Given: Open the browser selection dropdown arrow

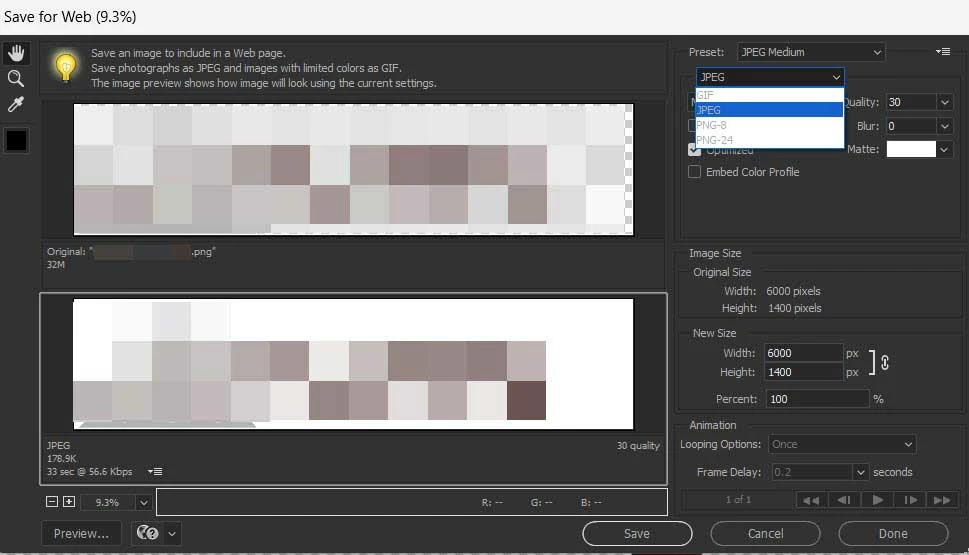Looking at the screenshot, I should (x=172, y=533).
